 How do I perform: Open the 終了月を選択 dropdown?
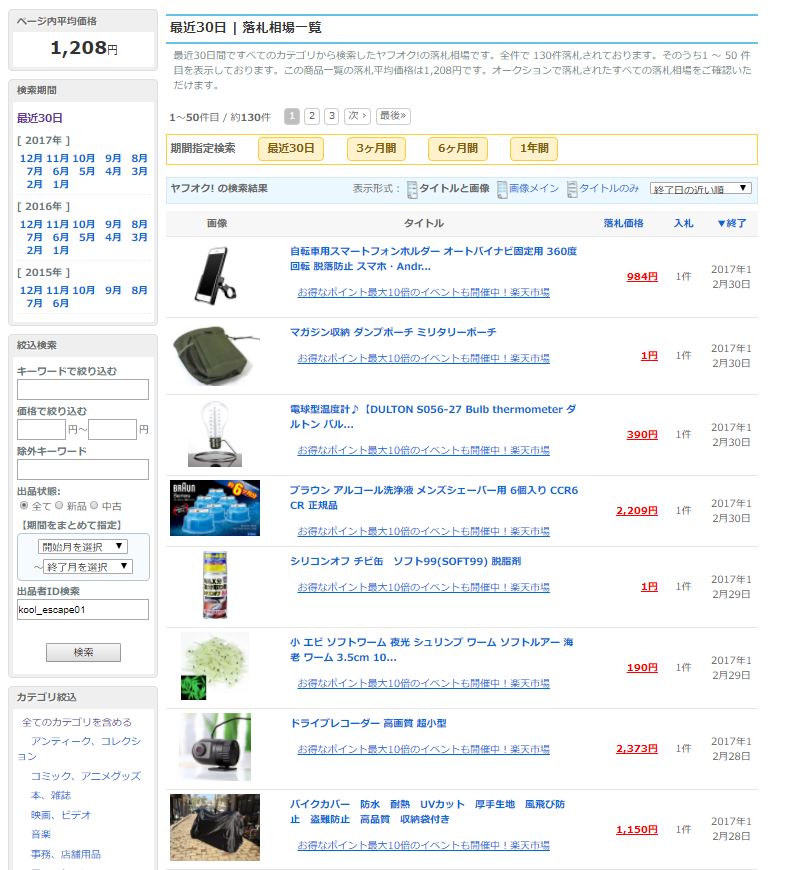click(88, 566)
